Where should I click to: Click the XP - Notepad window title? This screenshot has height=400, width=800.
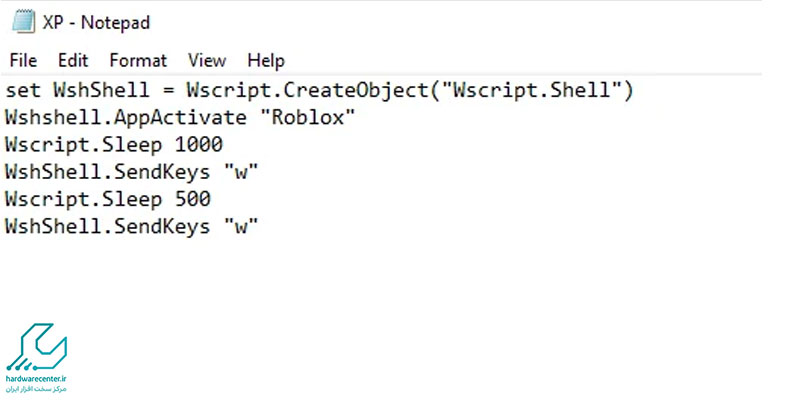coord(96,23)
